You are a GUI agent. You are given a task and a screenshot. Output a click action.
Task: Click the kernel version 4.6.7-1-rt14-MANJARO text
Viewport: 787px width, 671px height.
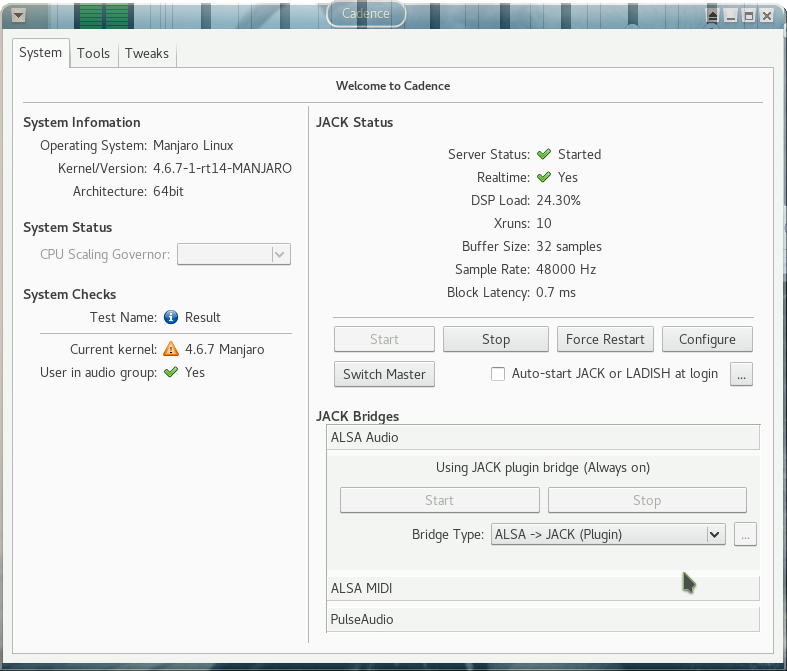coord(222,168)
